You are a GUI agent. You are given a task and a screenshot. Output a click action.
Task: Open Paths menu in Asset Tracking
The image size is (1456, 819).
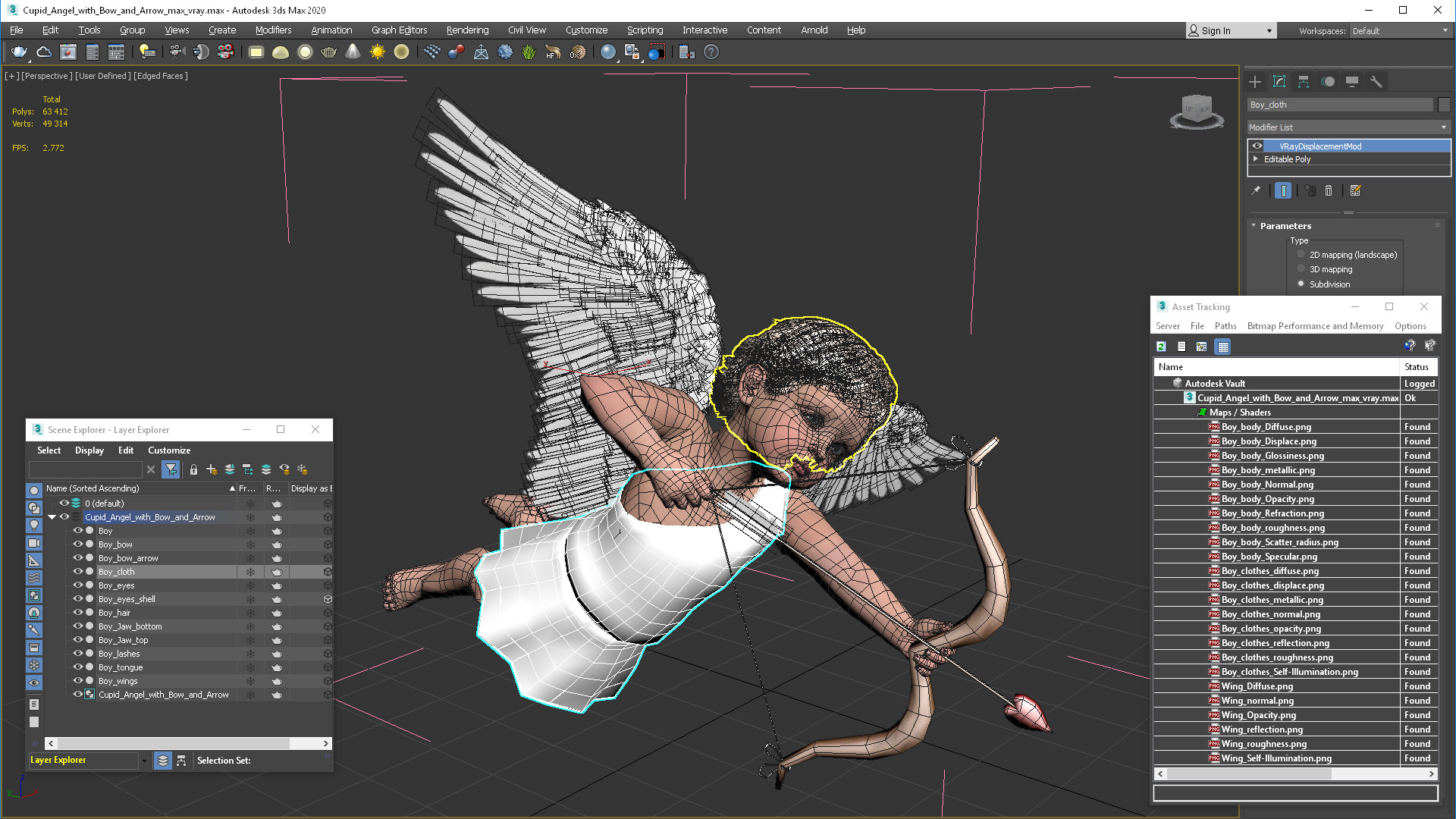(1225, 326)
